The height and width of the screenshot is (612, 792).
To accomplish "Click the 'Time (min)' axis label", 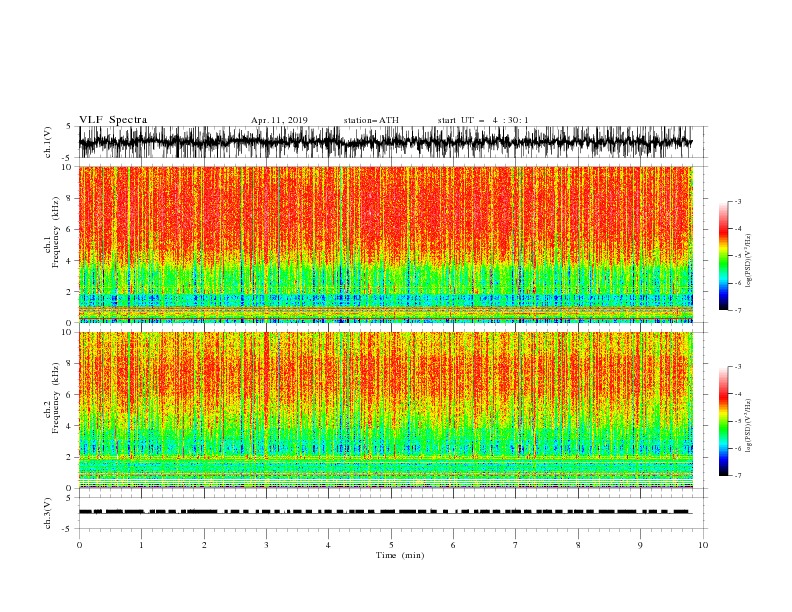I will 400,555.
